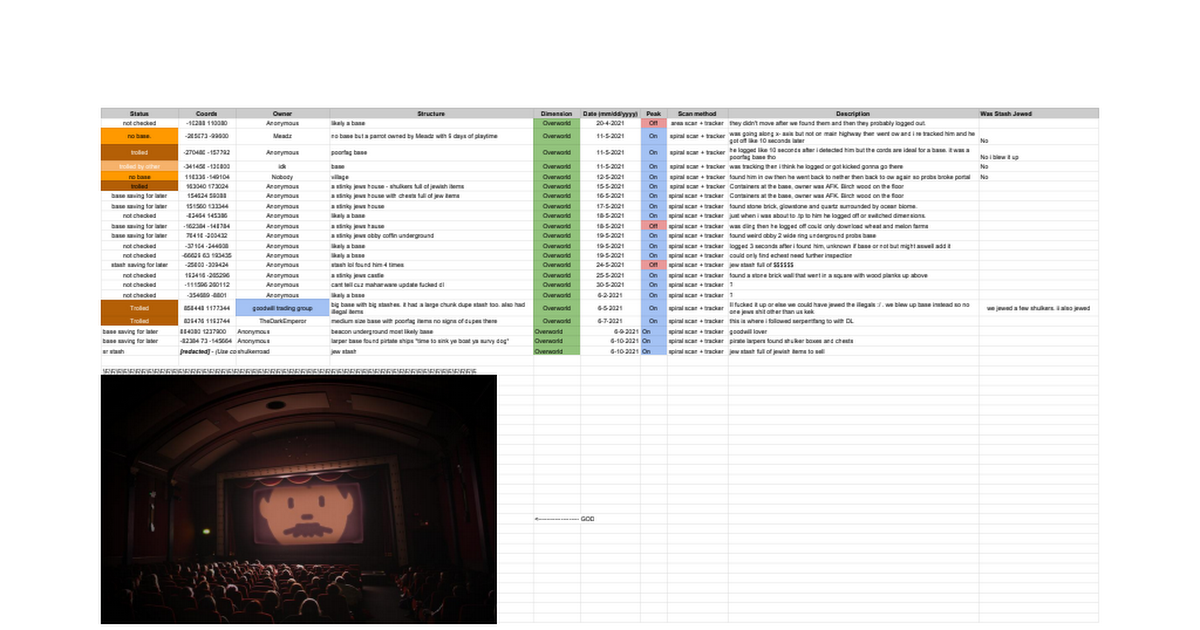The width and height of the screenshot is (1200, 630).
Task: Select the Coords column header
Action: tap(207, 114)
